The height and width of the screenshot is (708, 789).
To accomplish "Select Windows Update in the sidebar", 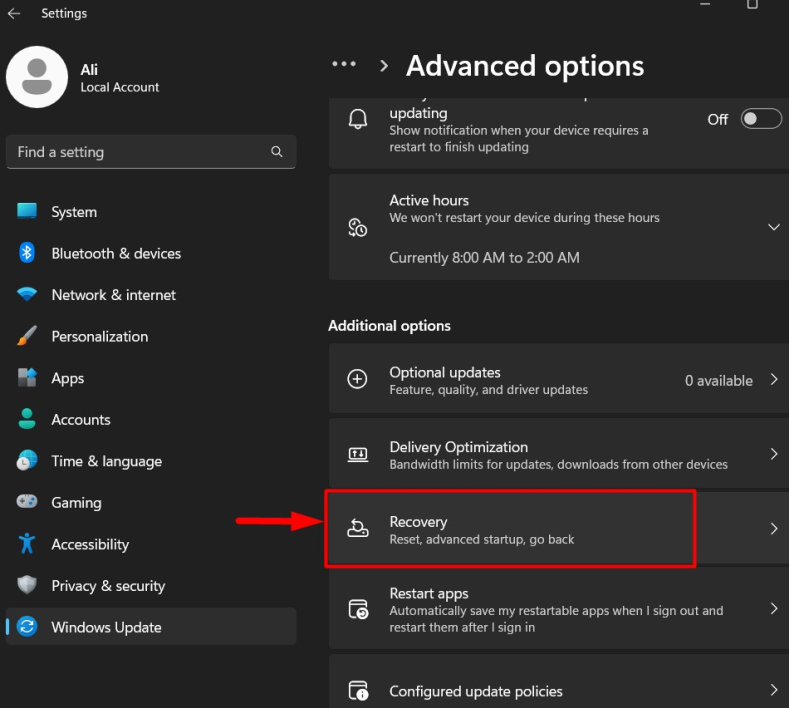I will [106, 628].
